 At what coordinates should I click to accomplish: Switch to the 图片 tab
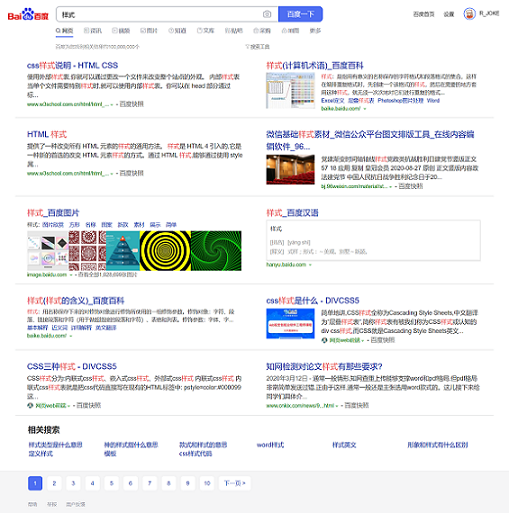point(149,31)
